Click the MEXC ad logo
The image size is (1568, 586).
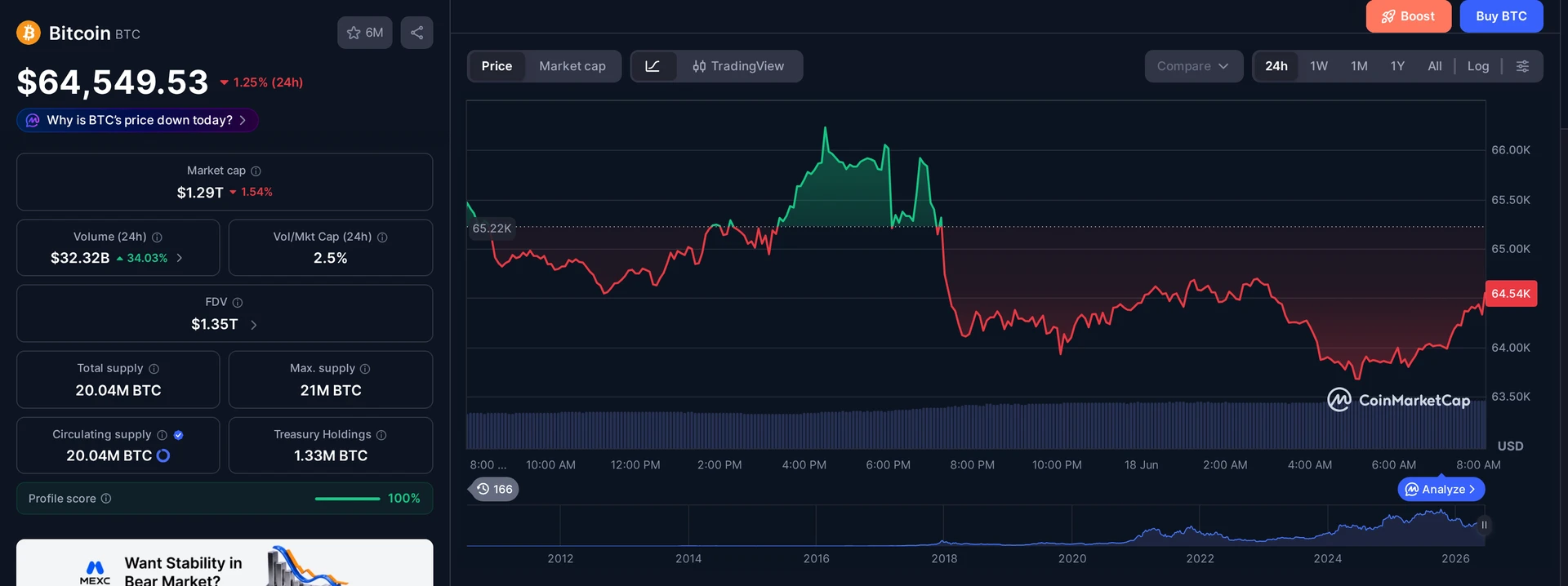pos(95,572)
